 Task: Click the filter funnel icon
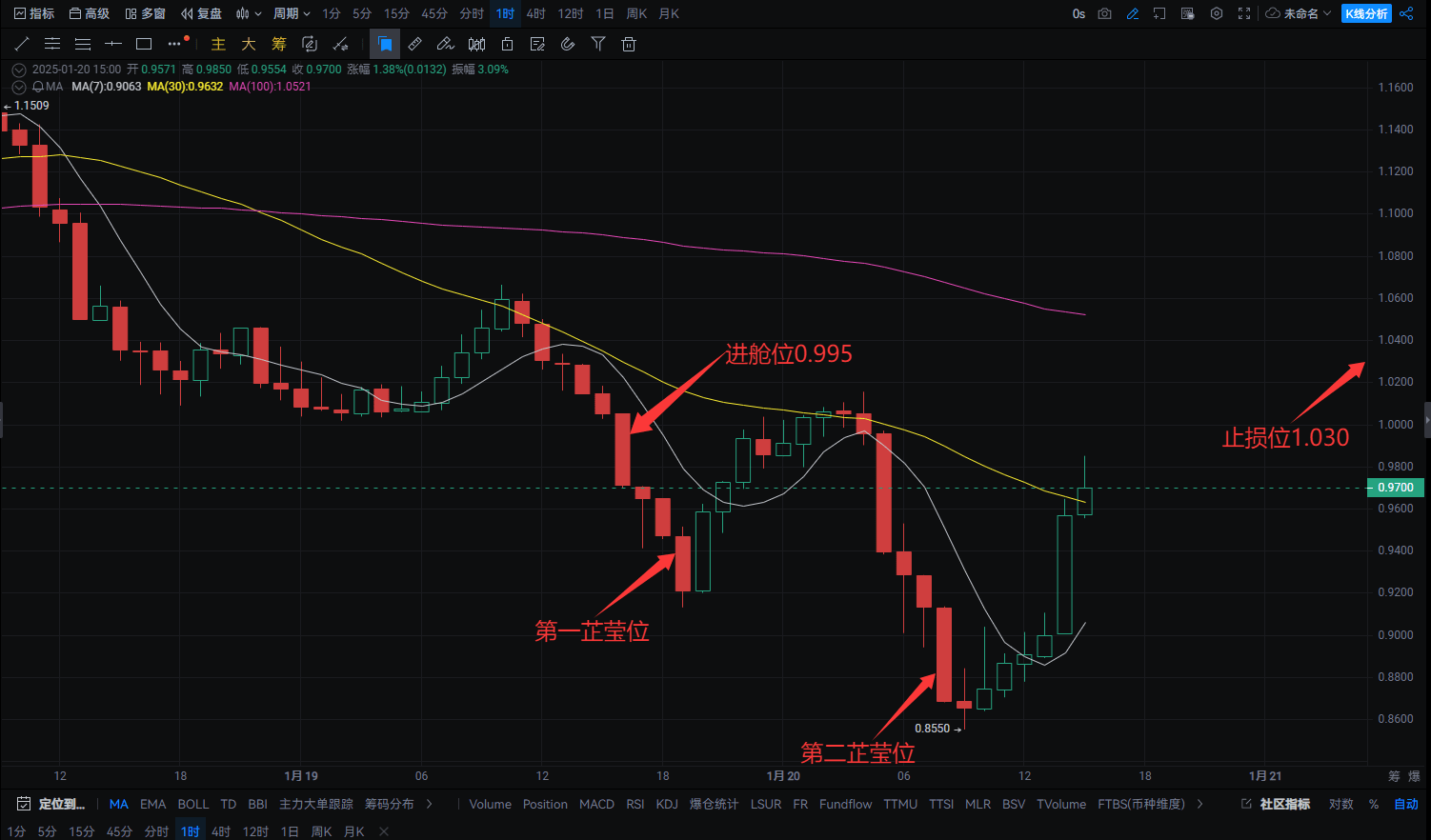tap(598, 44)
